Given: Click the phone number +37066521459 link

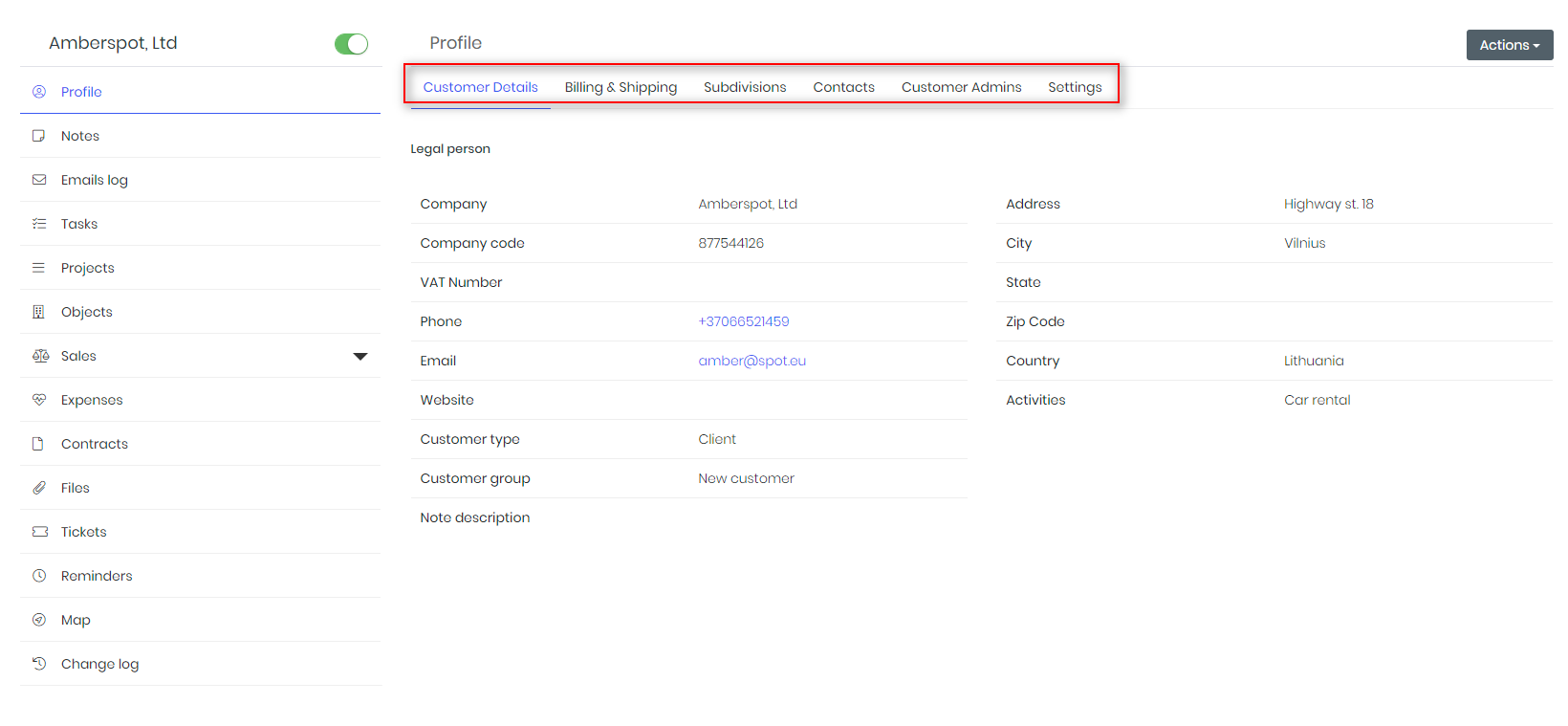Looking at the screenshot, I should coord(744,321).
